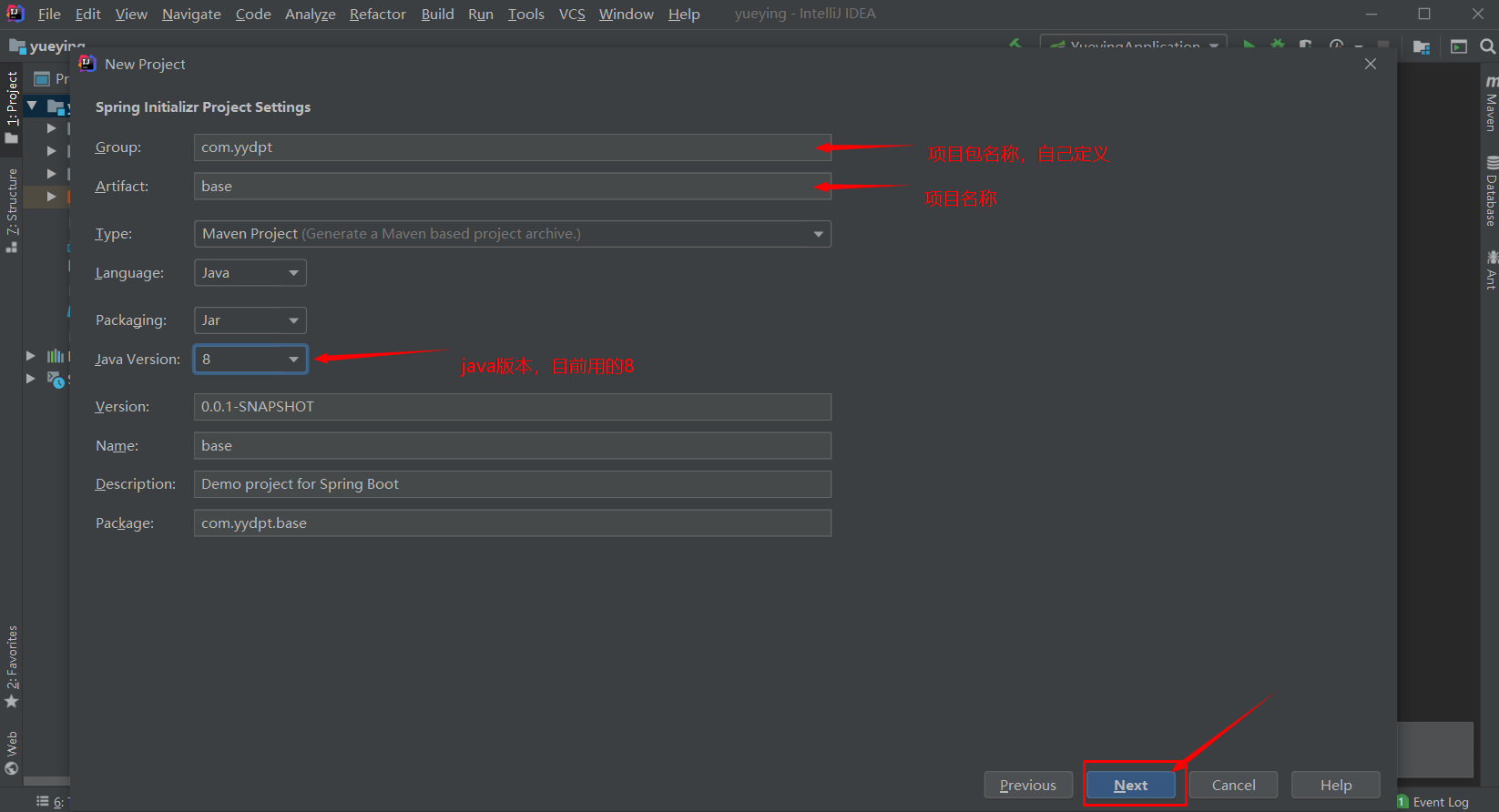Close the New Project dialog
1499x812 pixels.
tap(1371, 64)
